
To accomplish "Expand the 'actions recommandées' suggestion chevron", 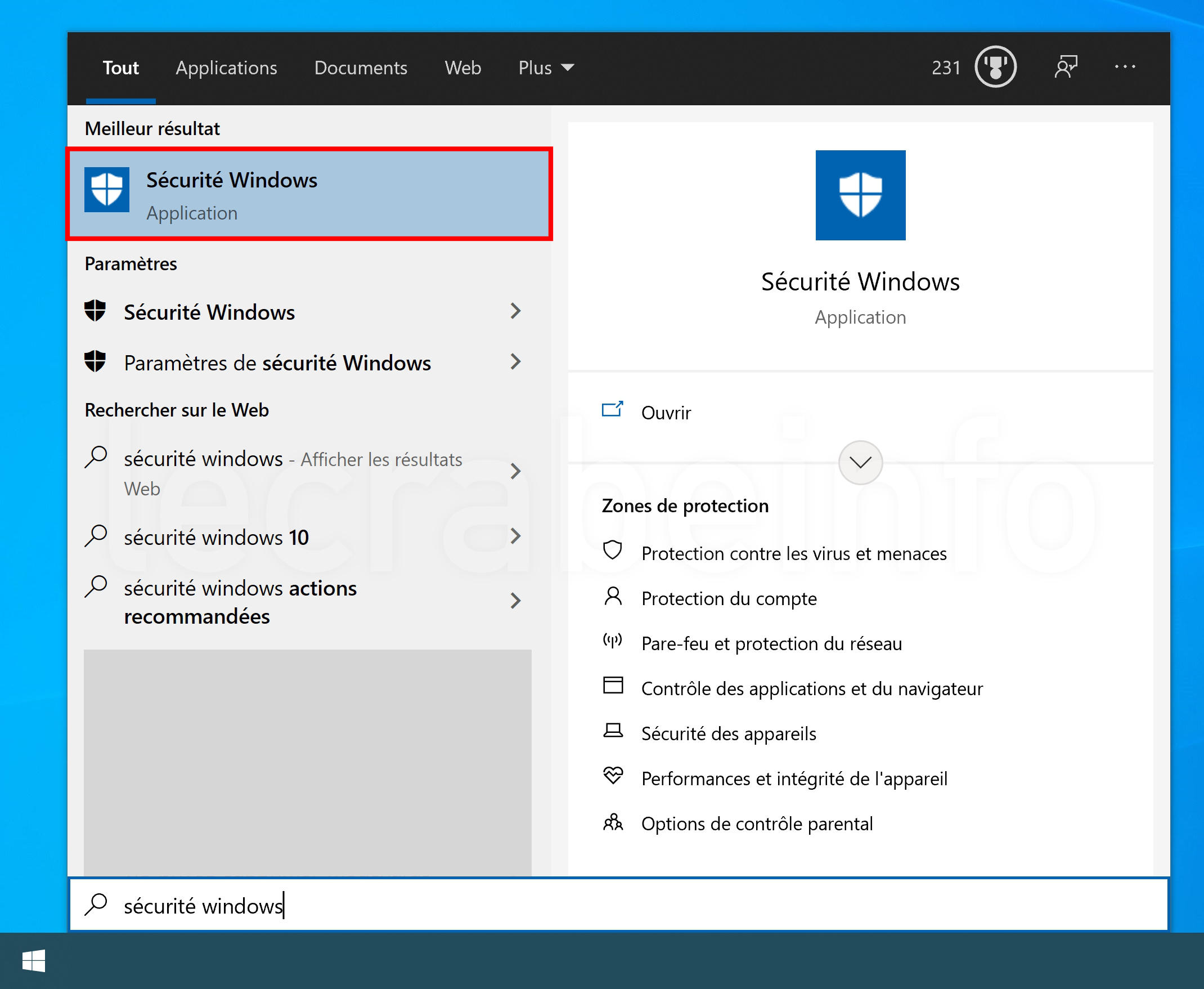I will tap(516, 601).
